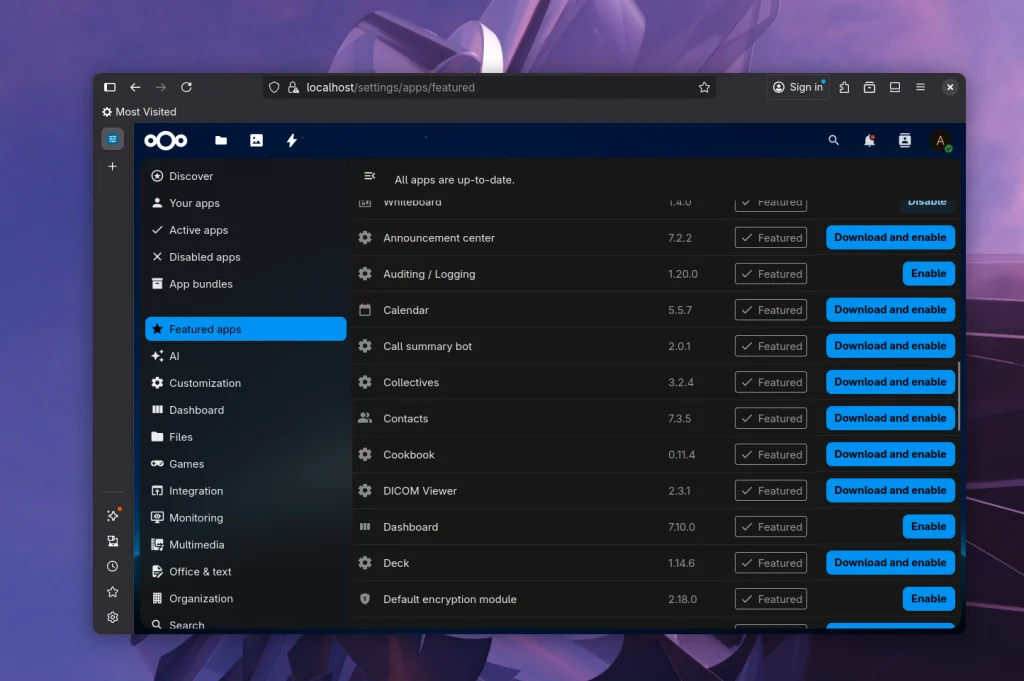Reload the page in browser

[x=186, y=87]
